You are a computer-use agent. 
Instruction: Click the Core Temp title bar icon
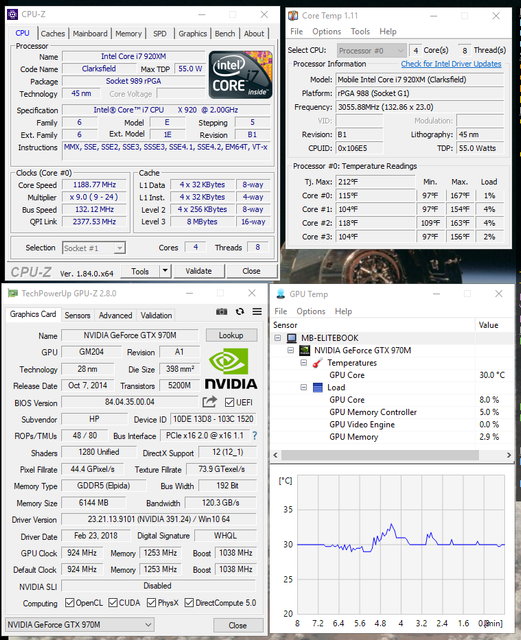pos(293,16)
